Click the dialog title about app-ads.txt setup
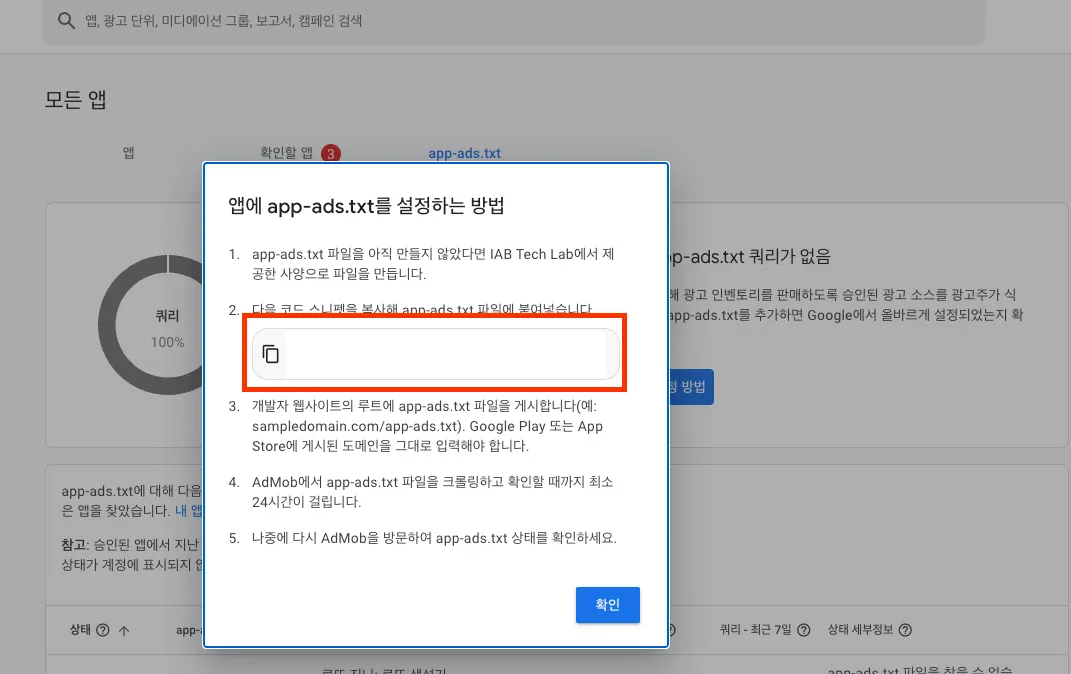 point(366,206)
